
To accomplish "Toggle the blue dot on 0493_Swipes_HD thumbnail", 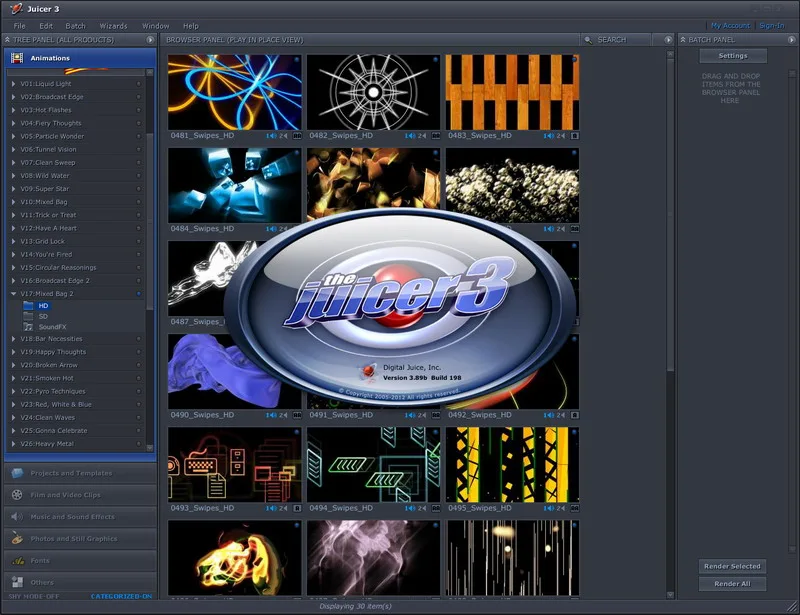I will 297,432.
